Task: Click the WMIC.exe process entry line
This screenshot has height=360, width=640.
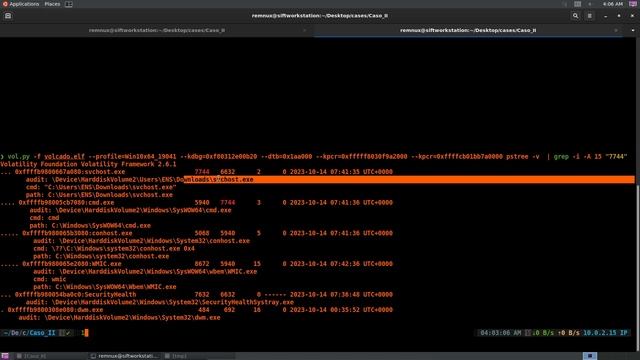Action: (196, 264)
